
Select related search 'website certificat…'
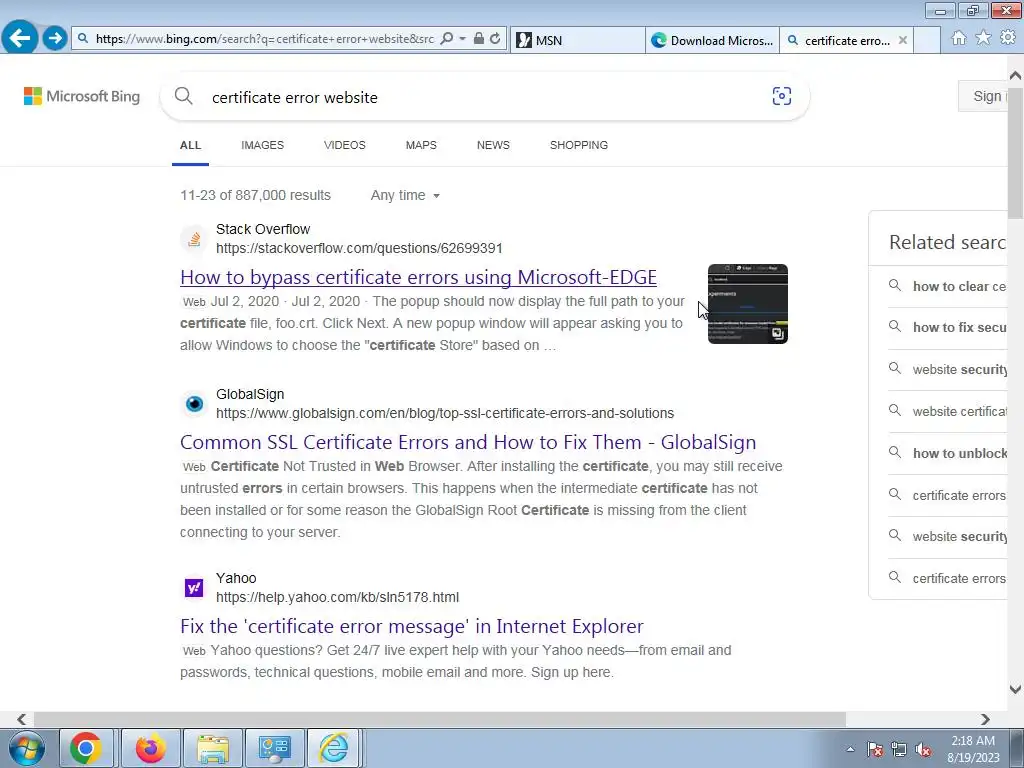[x=959, y=411]
